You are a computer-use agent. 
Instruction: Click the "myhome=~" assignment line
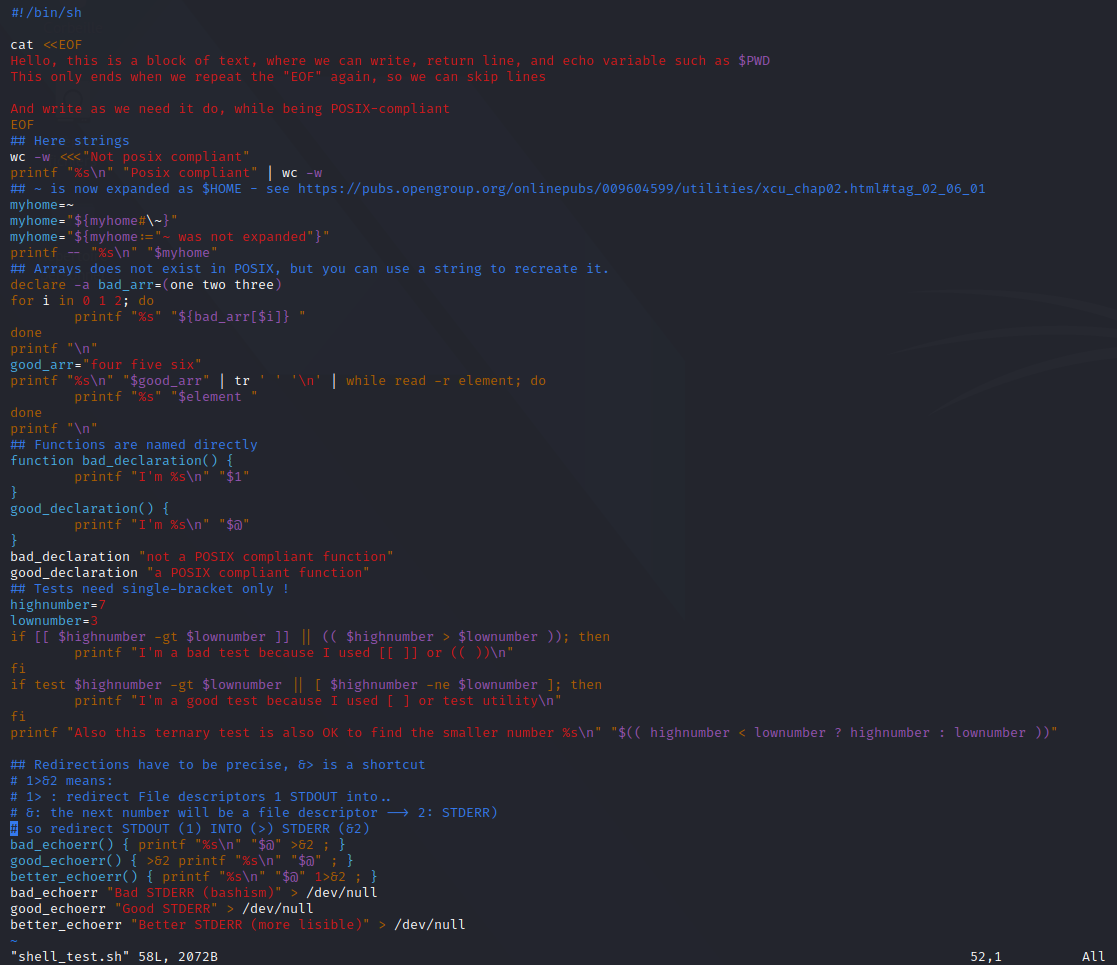(42, 205)
